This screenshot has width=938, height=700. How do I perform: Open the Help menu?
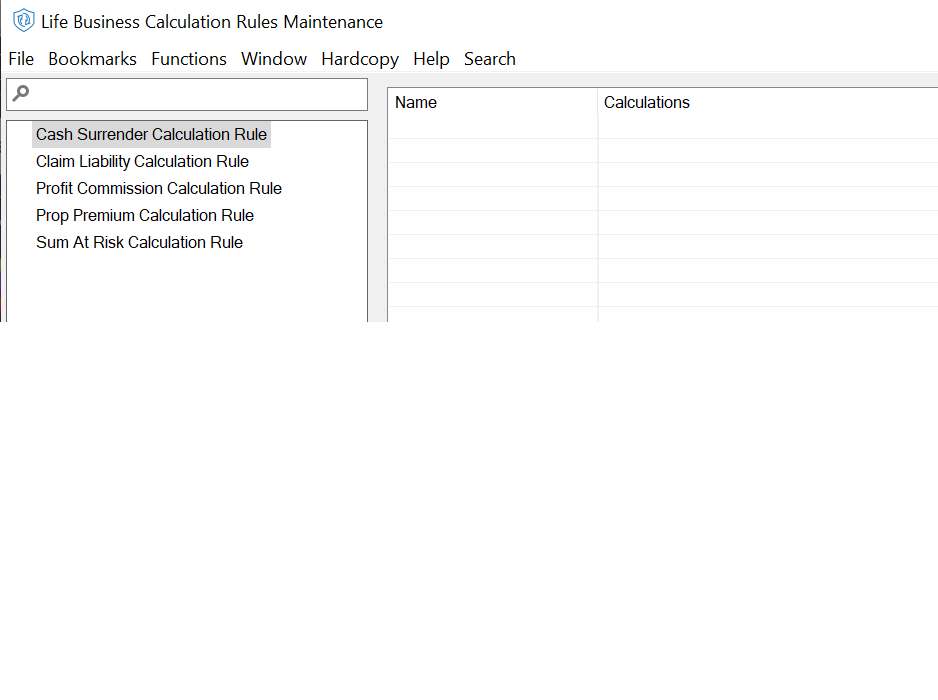(431, 59)
